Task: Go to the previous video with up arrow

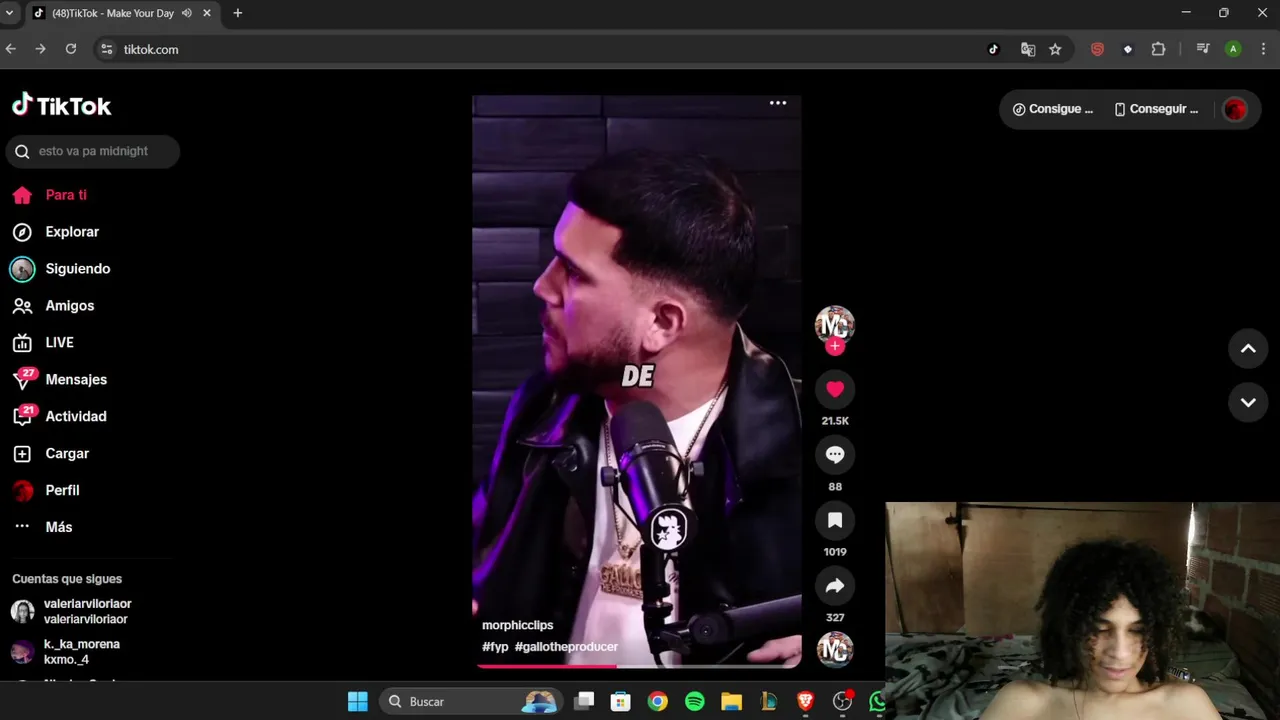Action: coord(1248,349)
